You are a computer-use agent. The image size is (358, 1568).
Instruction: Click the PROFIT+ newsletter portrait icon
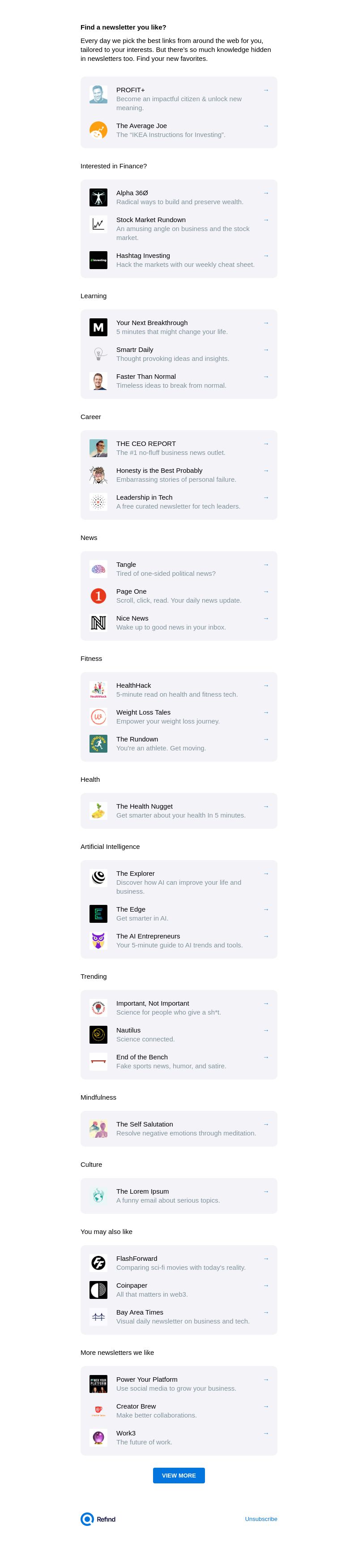(x=98, y=94)
